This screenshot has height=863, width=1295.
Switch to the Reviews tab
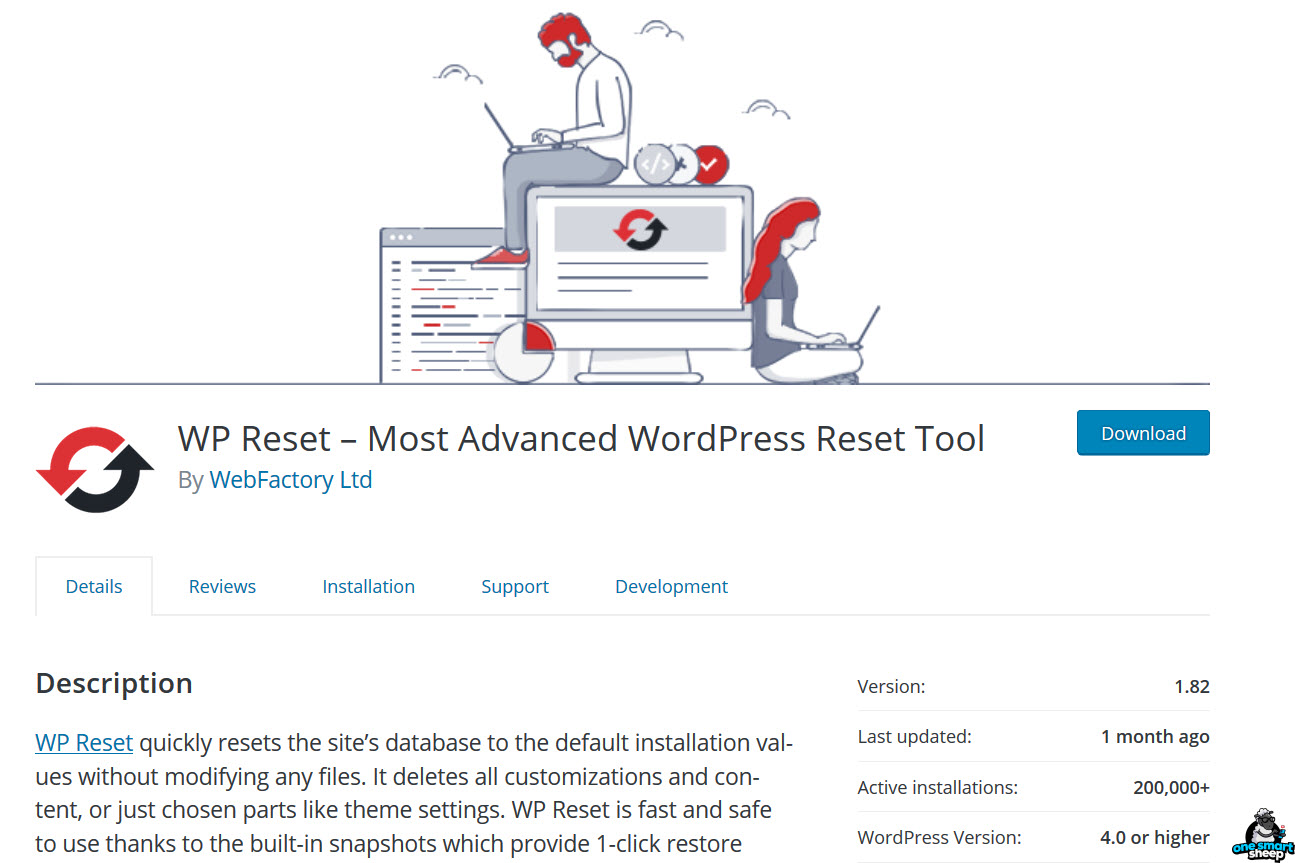click(x=222, y=587)
